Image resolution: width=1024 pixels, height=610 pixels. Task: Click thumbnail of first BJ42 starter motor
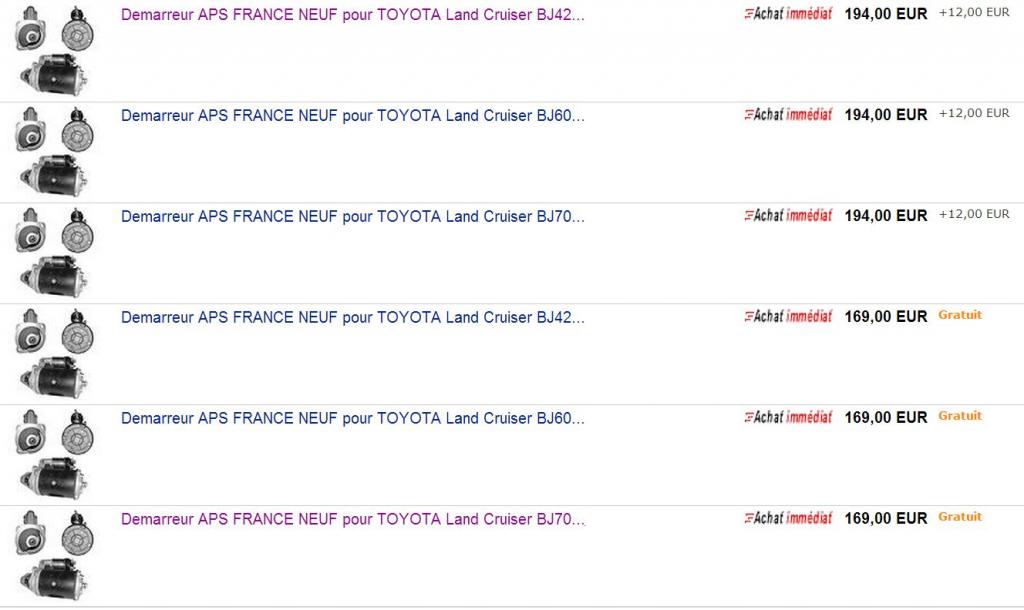pos(54,50)
